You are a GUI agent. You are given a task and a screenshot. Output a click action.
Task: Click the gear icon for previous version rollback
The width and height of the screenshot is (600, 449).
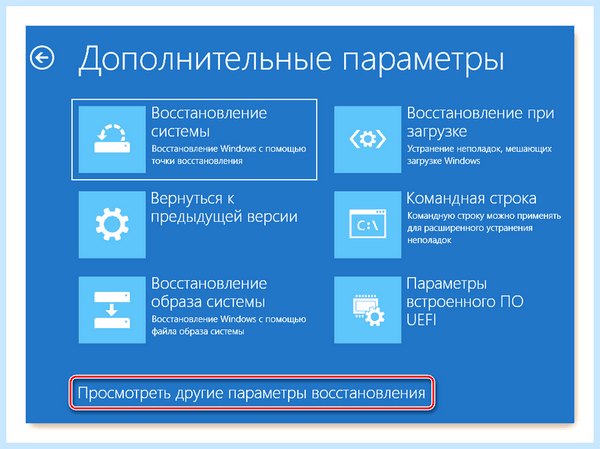point(112,224)
